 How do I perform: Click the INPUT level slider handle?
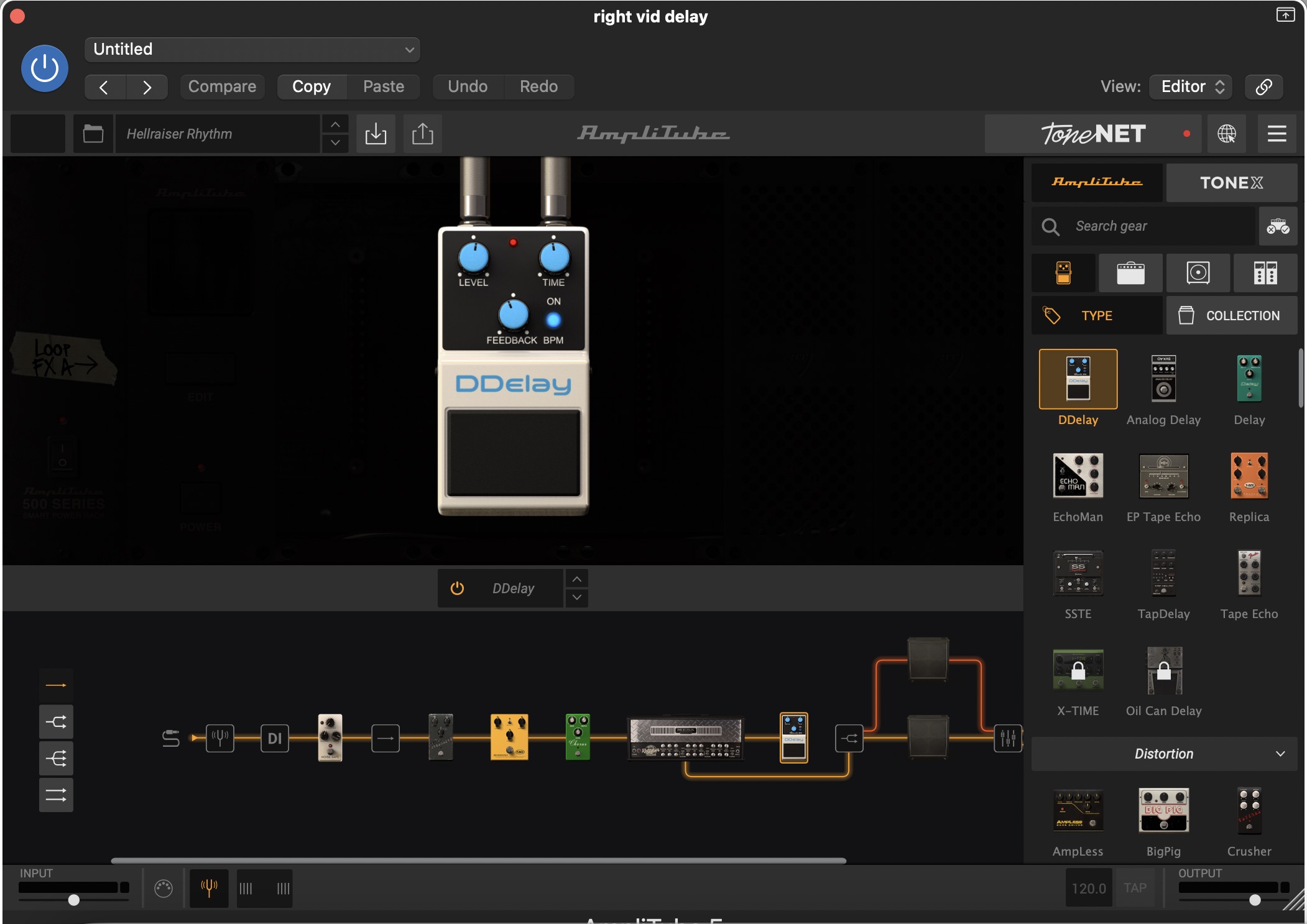[74, 900]
